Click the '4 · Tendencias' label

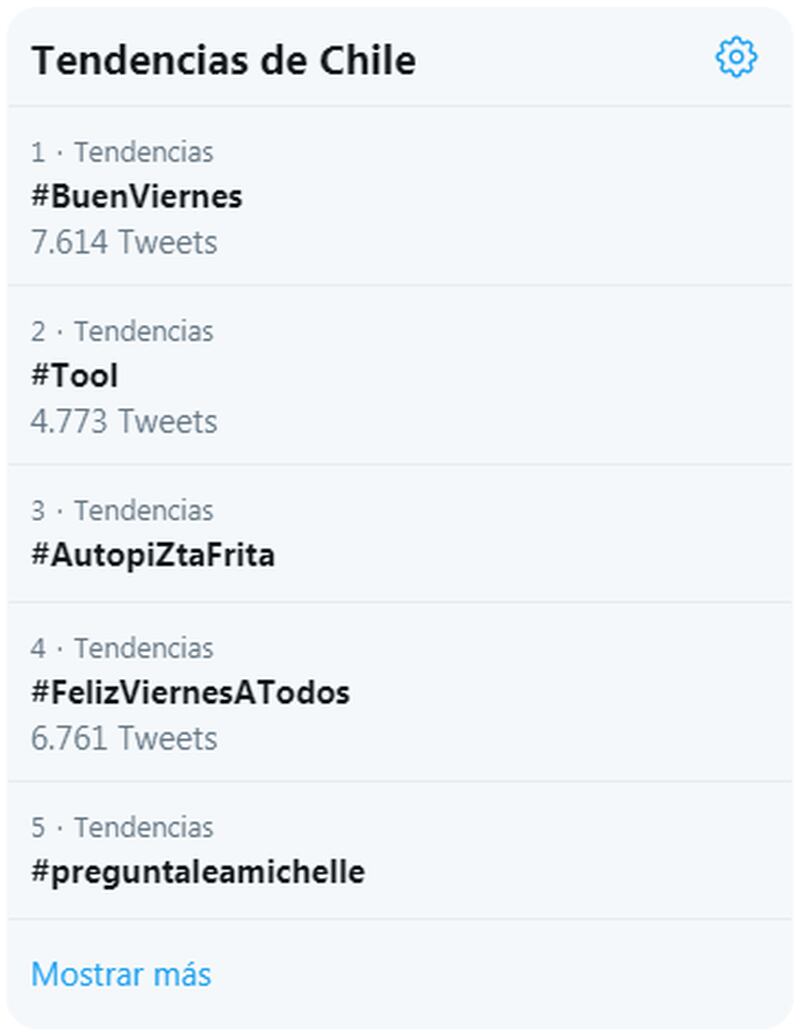click(x=122, y=648)
